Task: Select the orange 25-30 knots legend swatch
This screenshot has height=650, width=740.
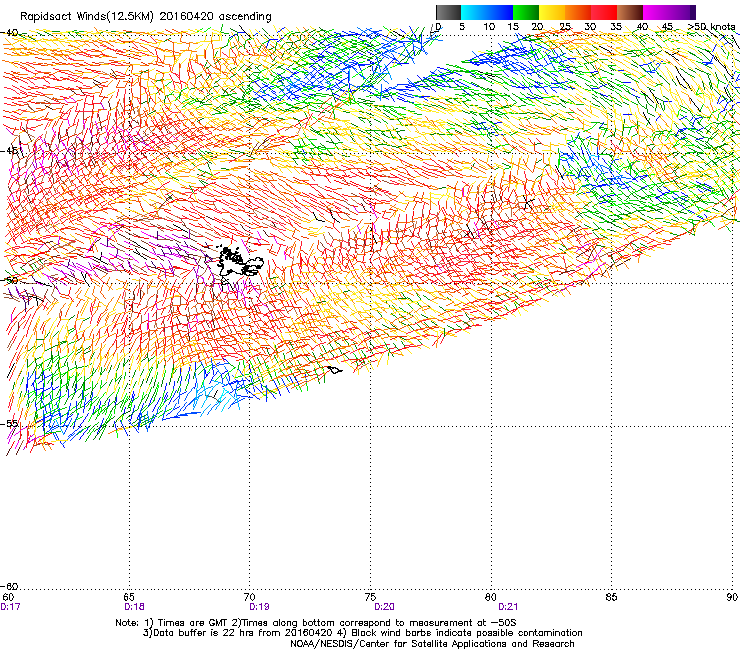Action: pos(578,12)
